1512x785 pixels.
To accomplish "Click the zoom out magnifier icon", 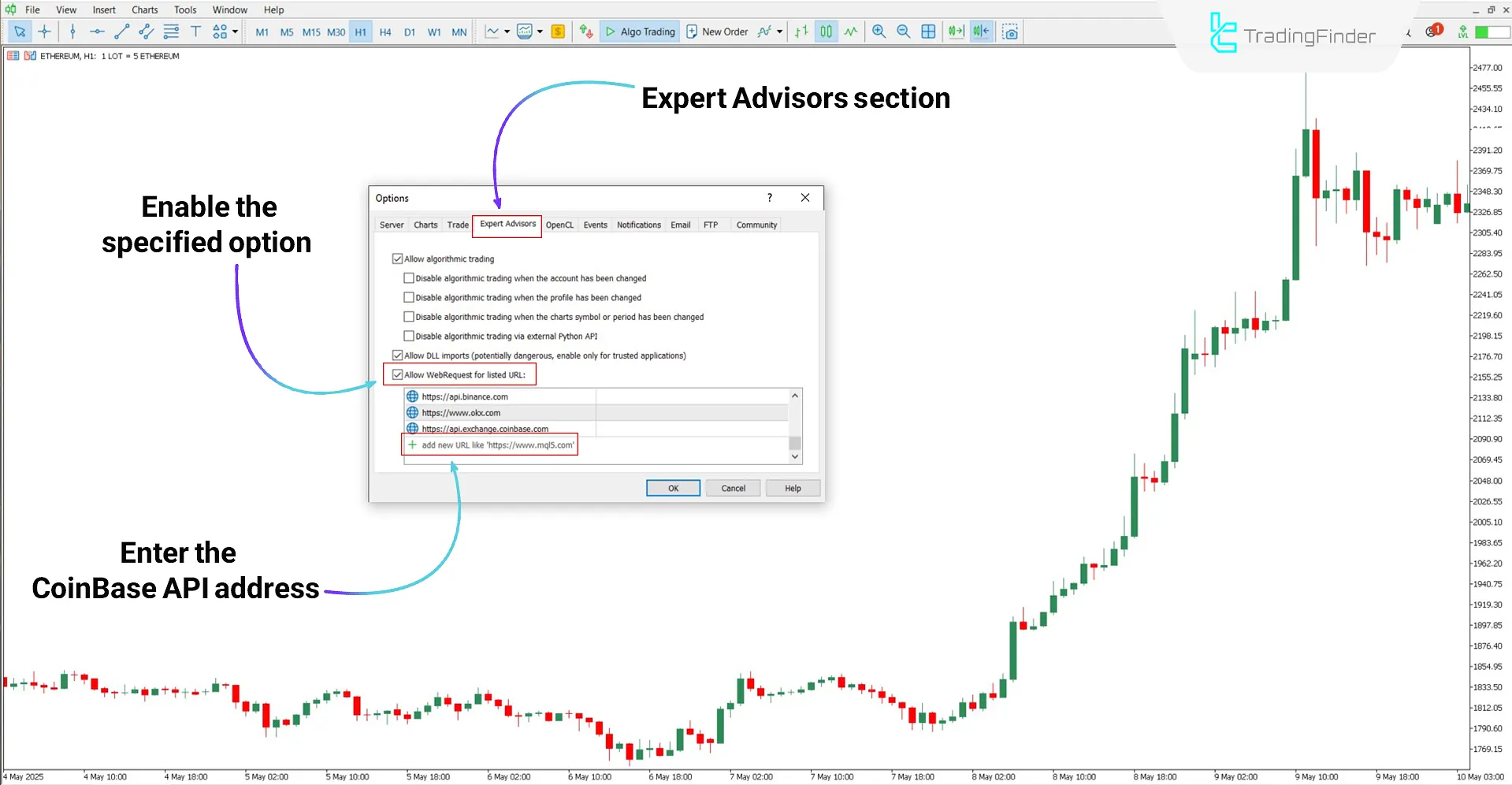I will (903, 32).
